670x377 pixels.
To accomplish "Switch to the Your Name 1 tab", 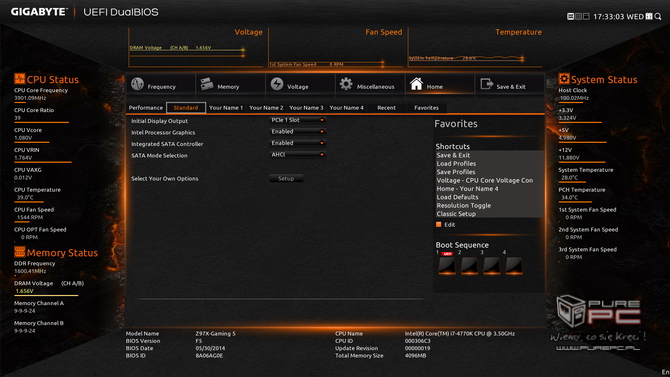I will coord(226,108).
